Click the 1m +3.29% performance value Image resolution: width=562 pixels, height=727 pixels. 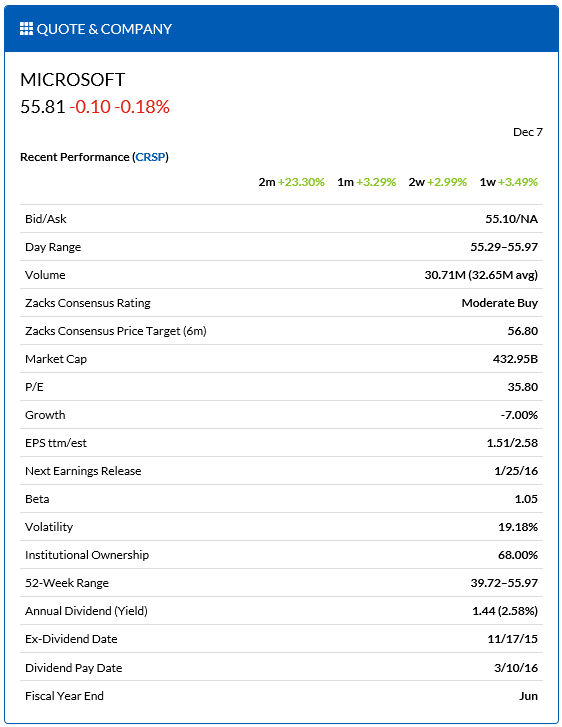coord(367,182)
